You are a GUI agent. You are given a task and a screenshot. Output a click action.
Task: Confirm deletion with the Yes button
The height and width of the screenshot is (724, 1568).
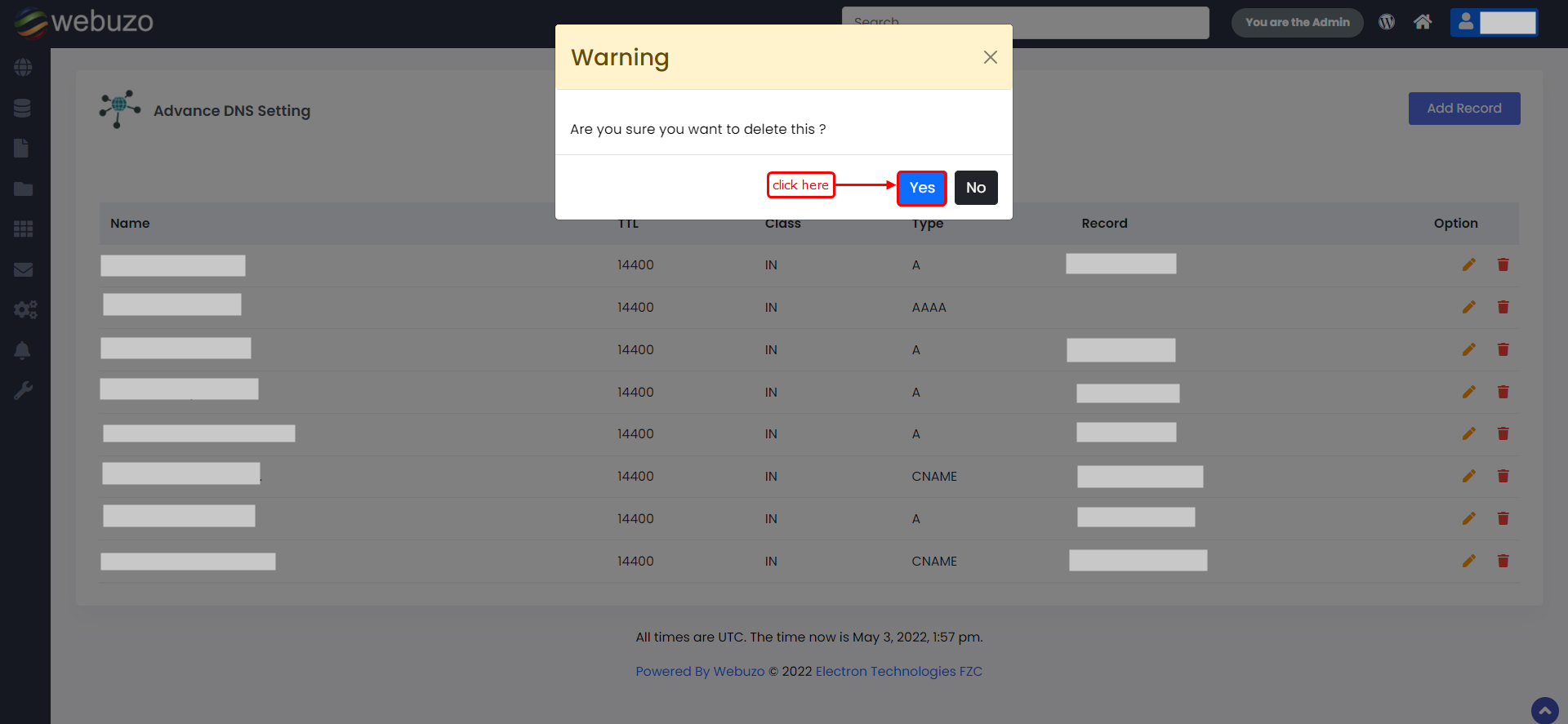tap(921, 188)
